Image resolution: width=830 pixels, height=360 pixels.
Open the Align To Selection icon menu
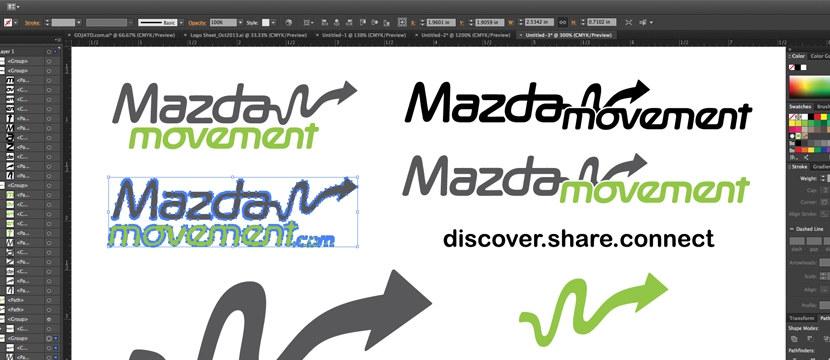point(308,23)
